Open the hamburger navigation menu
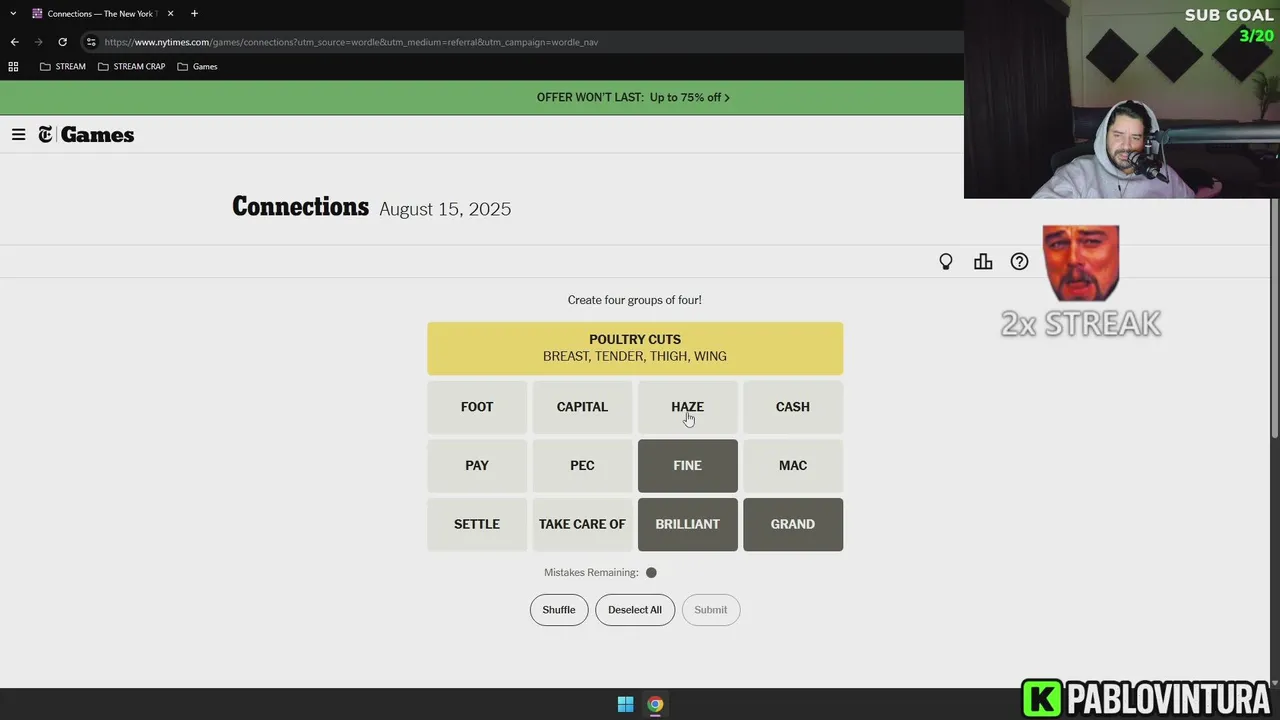Viewport: 1280px width, 720px height. point(18,134)
